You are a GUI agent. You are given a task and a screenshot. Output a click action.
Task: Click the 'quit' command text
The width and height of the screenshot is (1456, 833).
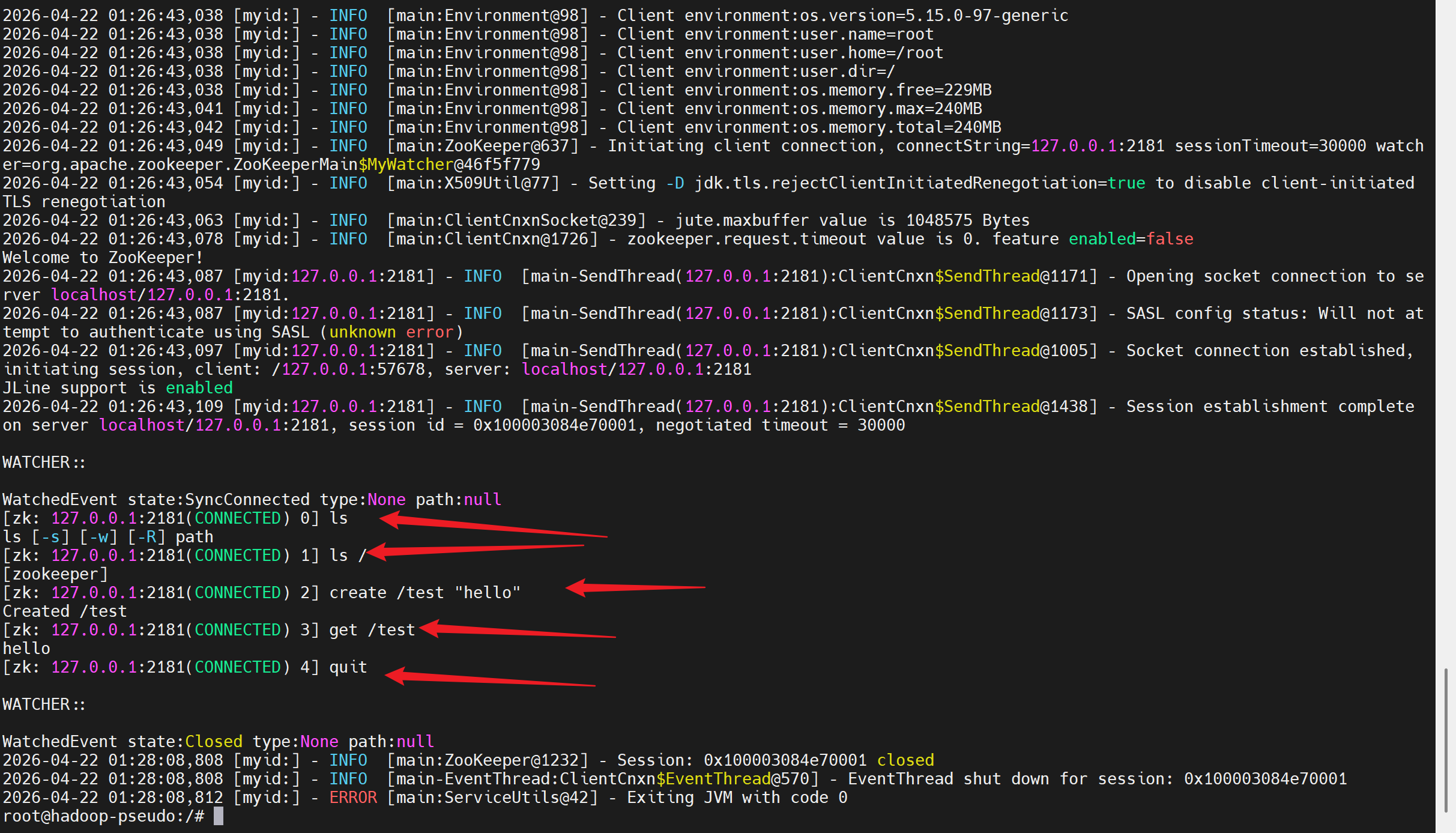click(348, 667)
